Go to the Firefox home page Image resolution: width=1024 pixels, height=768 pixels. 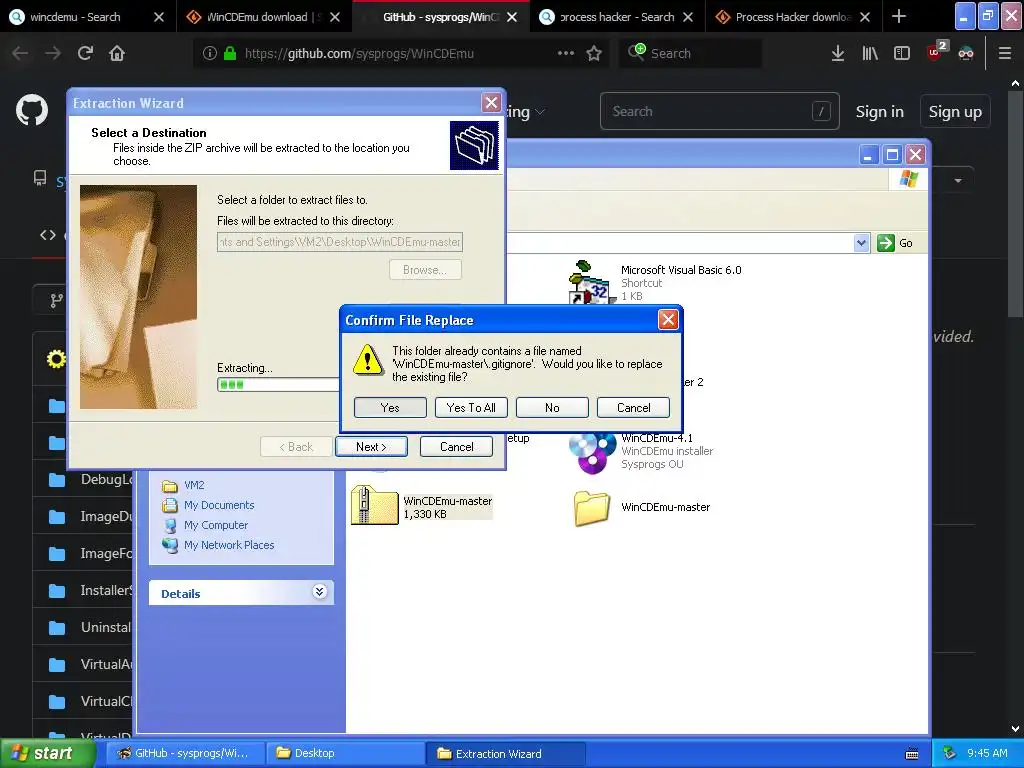117,54
